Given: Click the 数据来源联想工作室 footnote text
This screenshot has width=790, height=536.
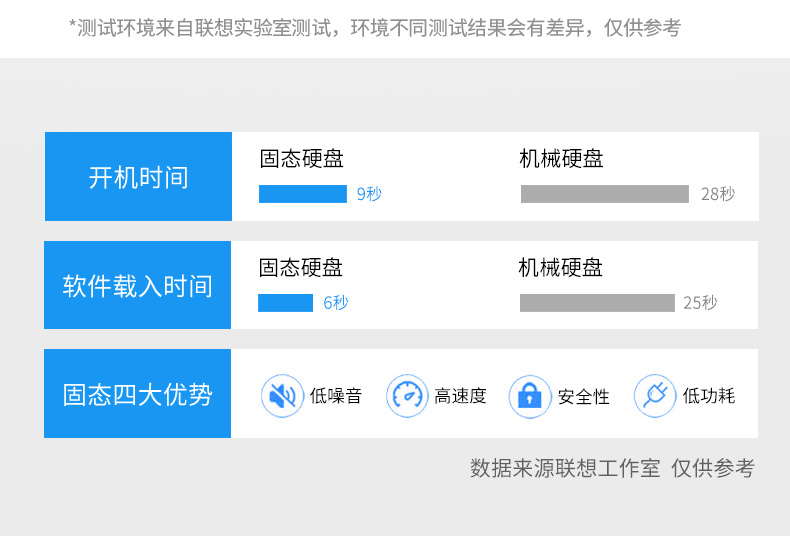Looking at the screenshot, I should (565, 468).
